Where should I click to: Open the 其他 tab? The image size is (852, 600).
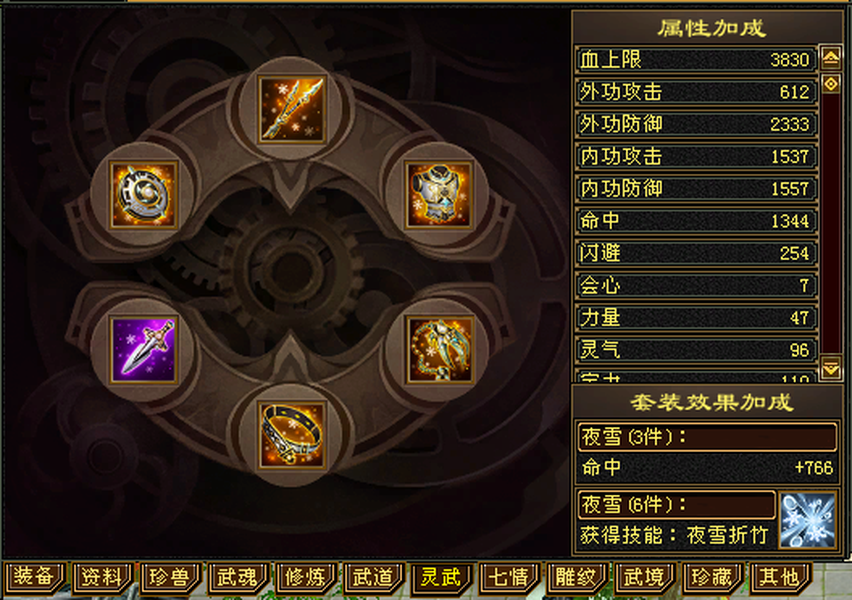[780, 577]
